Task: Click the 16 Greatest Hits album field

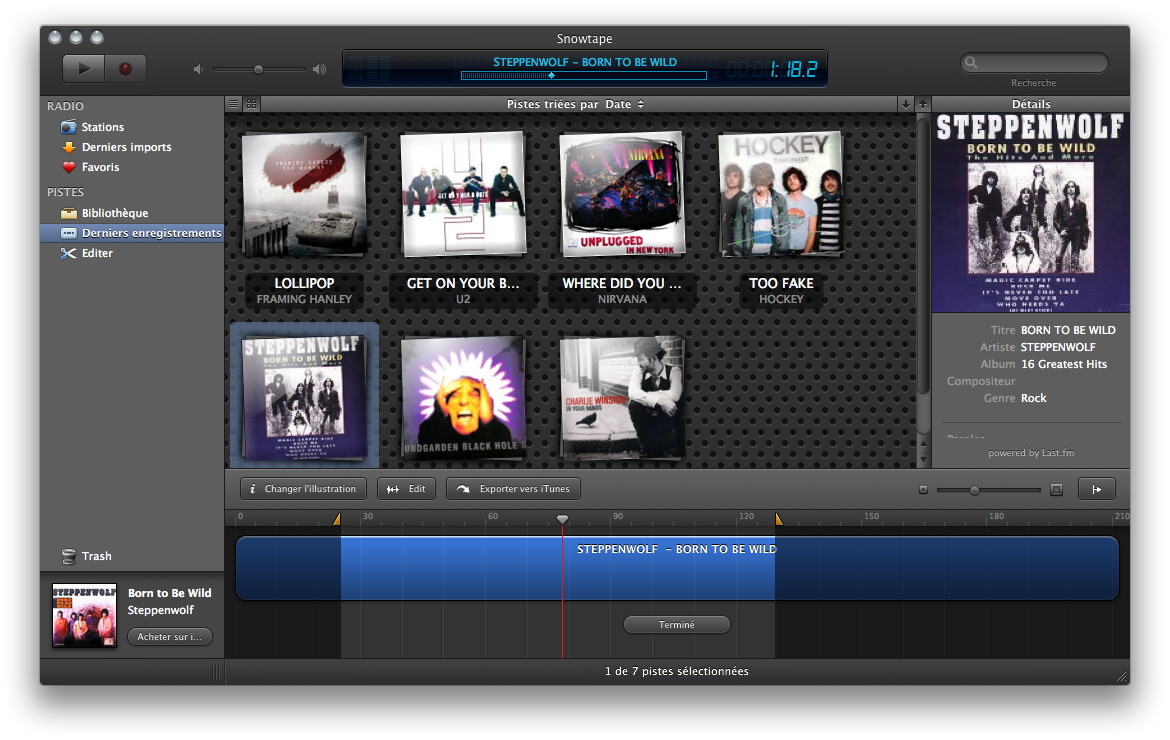Action: point(1064,364)
